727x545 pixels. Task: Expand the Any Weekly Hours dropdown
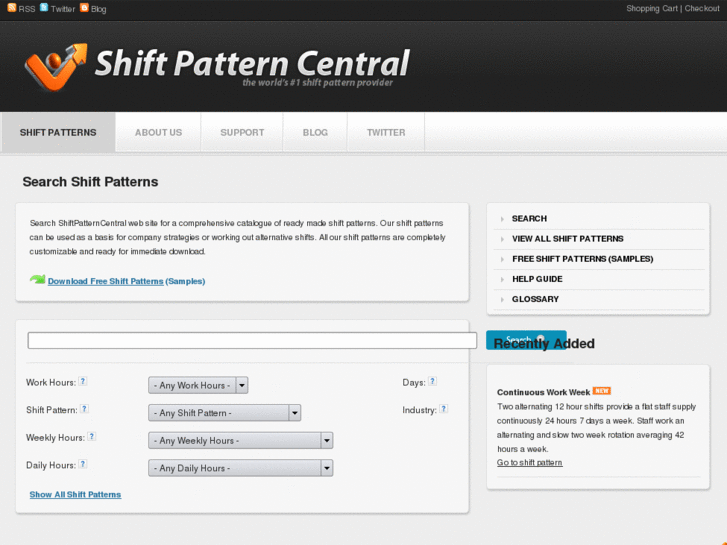click(240, 440)
